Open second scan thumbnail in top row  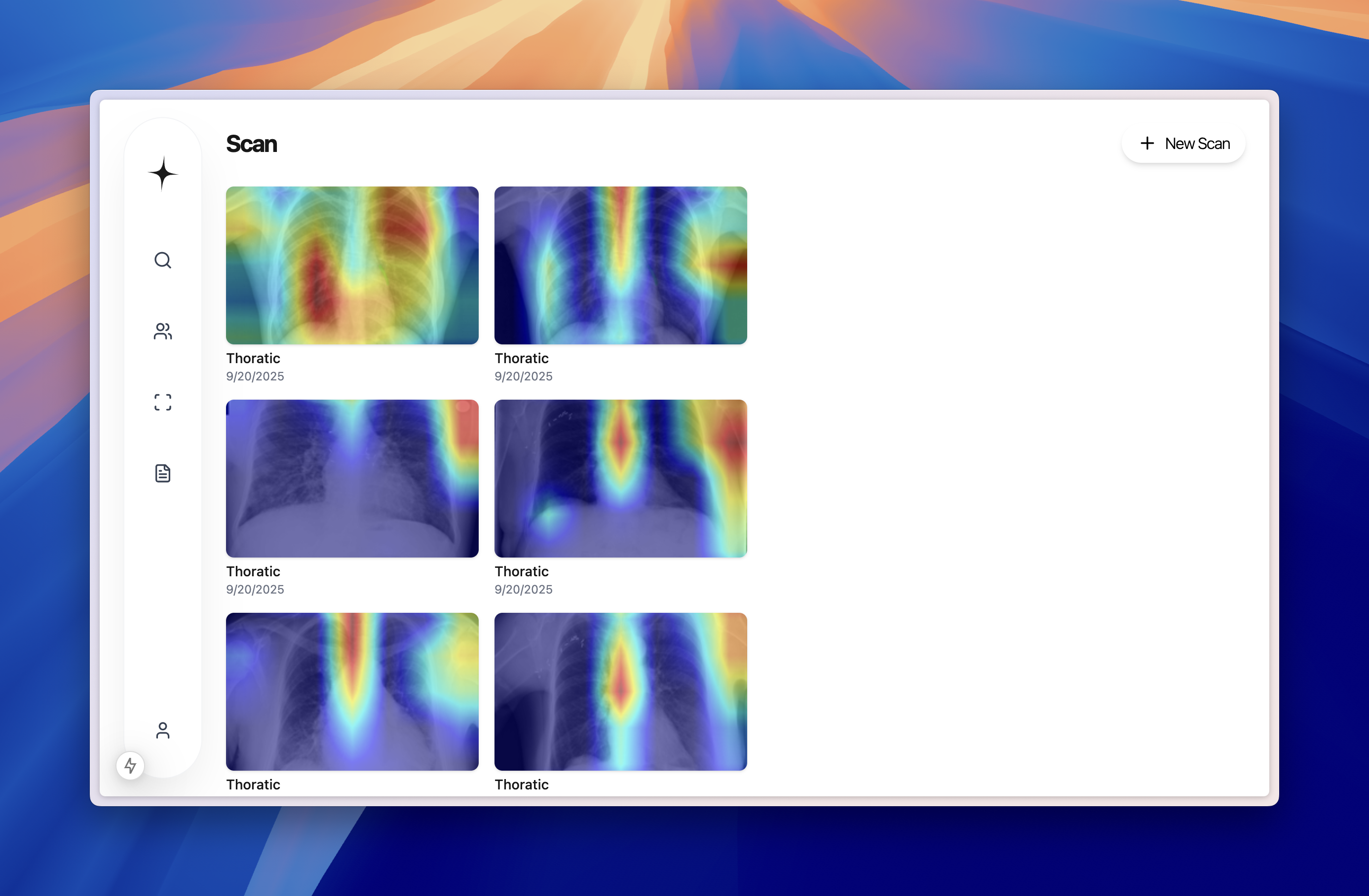pos(621,265)
